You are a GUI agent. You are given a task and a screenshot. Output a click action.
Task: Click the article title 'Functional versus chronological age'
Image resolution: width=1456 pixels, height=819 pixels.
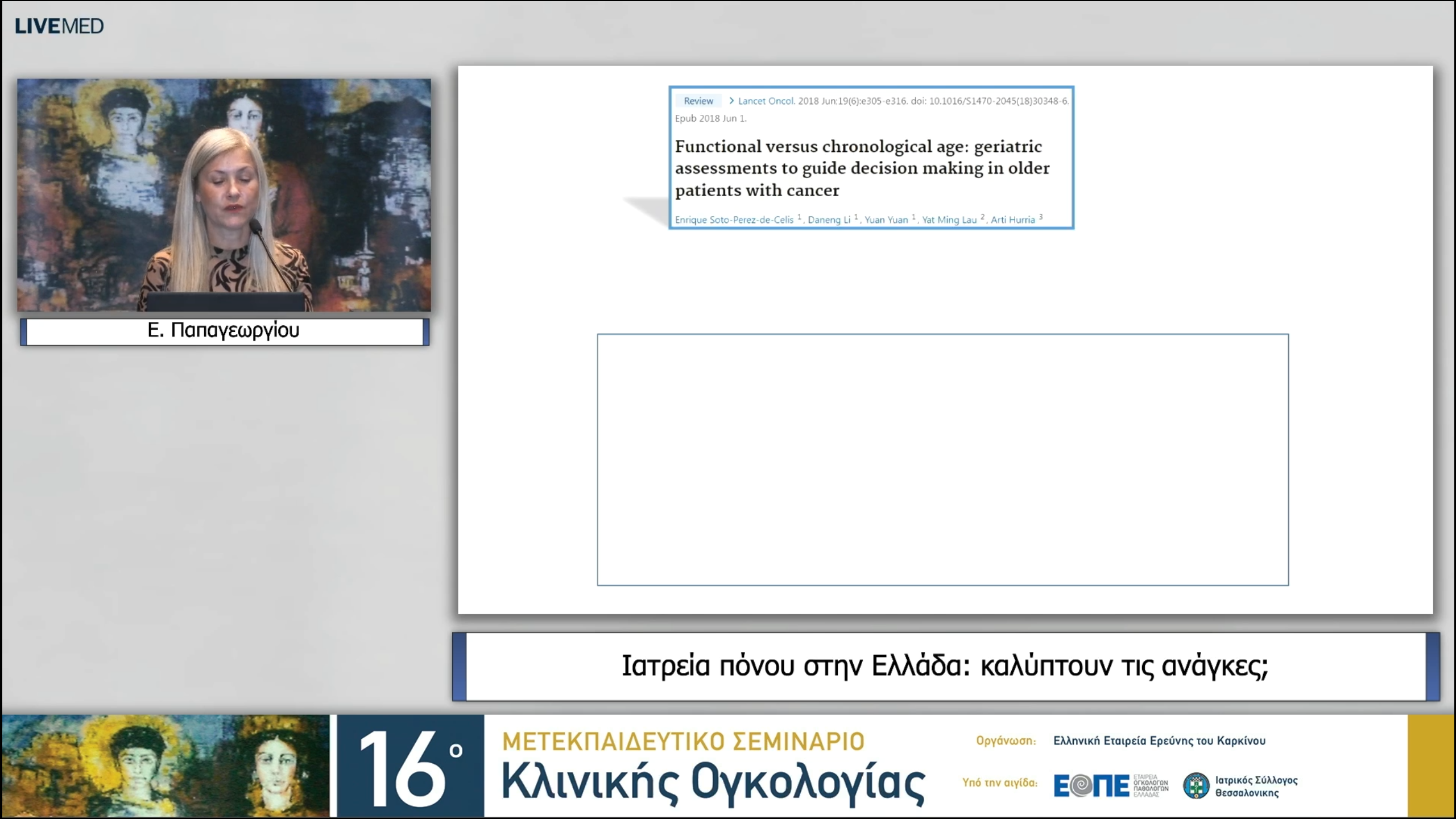862,168
